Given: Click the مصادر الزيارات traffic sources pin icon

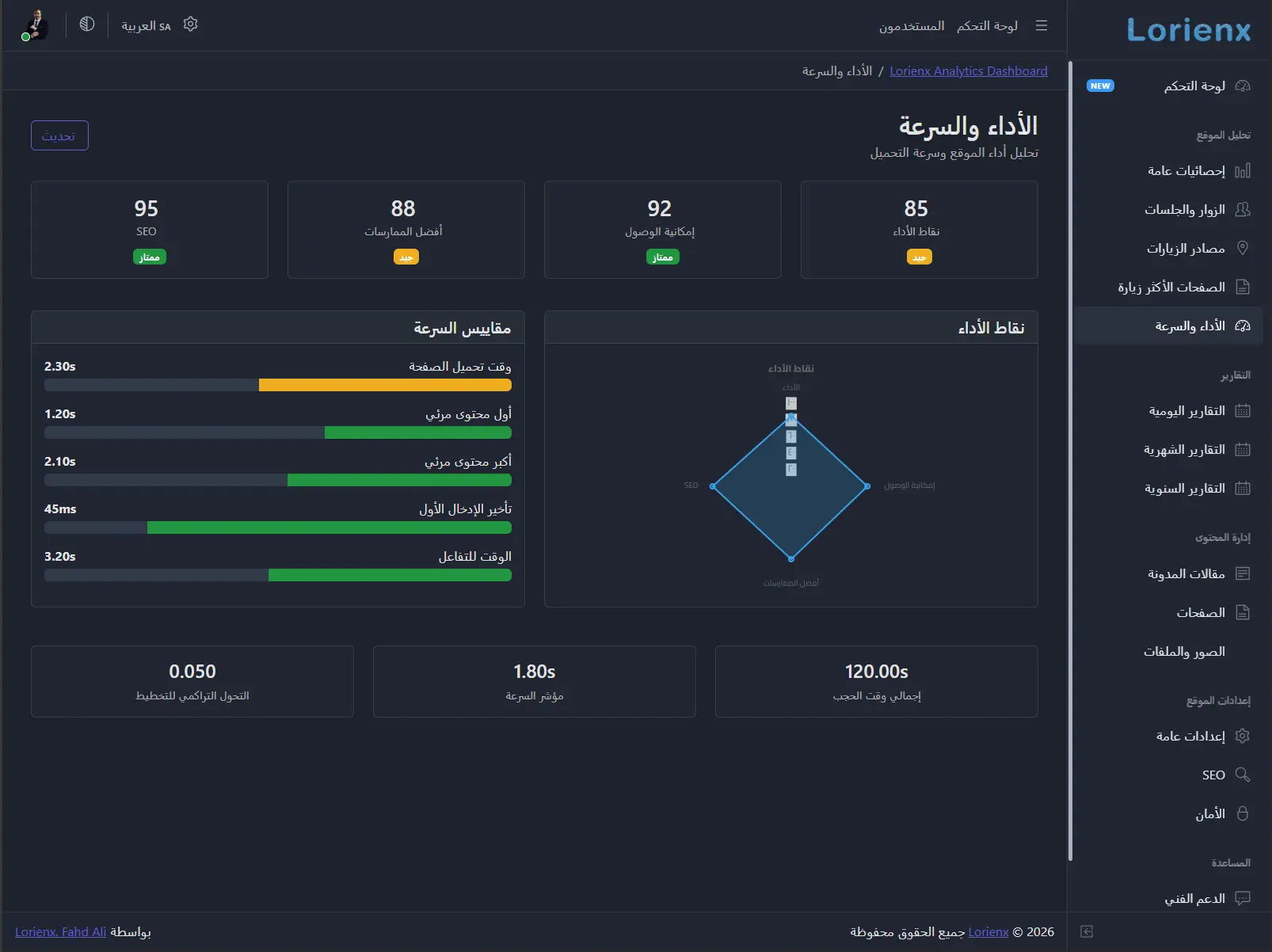Looking at the screenshot, I should [x=1243, y=249].
